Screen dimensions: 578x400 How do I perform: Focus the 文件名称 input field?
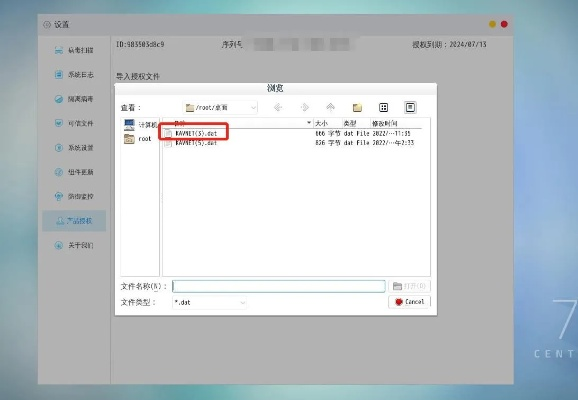(x=279, y=286)
